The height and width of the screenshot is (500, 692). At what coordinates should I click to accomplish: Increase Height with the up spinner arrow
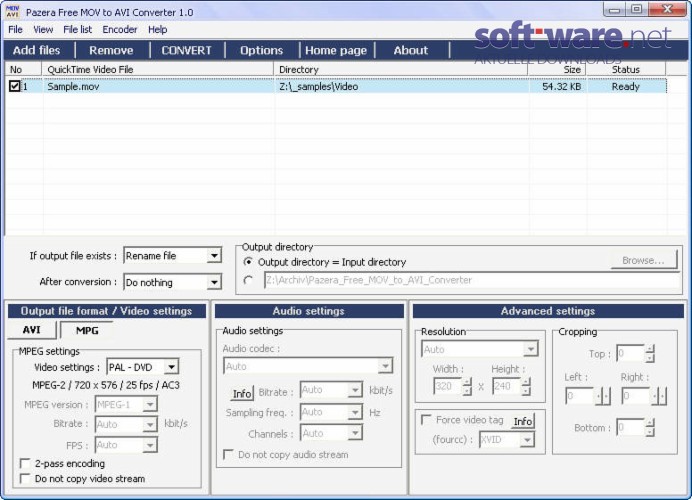pos(525,382)
